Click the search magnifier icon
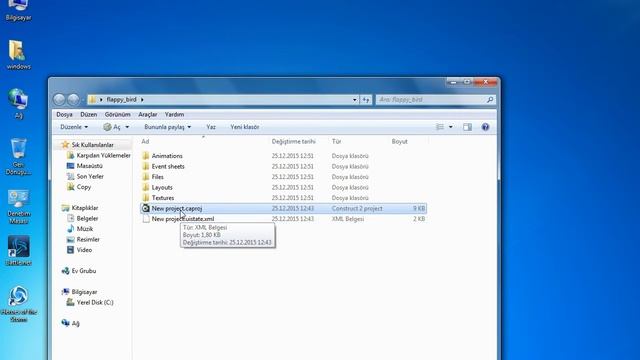640x360 pixels. [x=490, y=100]
